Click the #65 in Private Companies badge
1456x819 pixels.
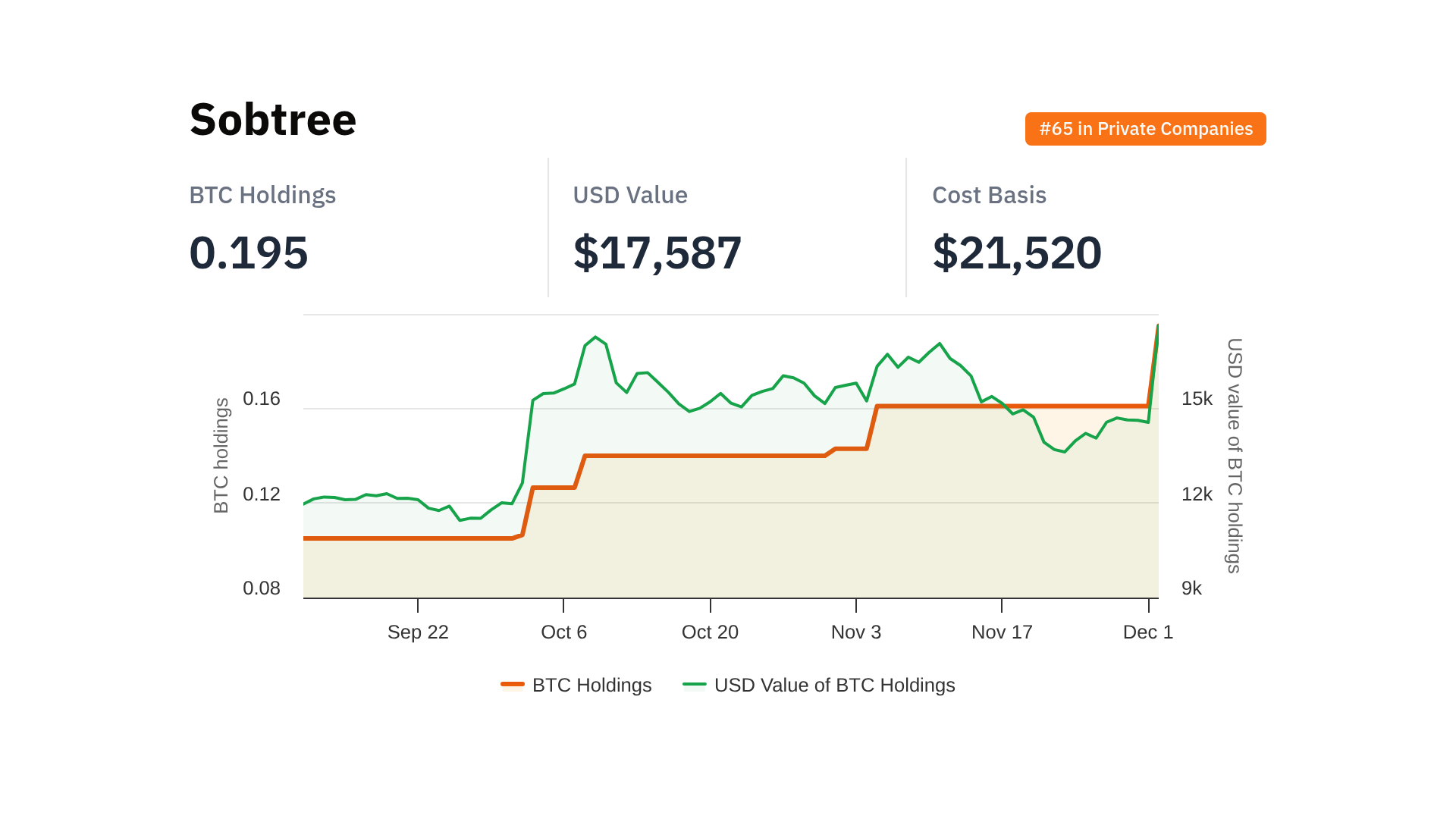pos(1145,129)
